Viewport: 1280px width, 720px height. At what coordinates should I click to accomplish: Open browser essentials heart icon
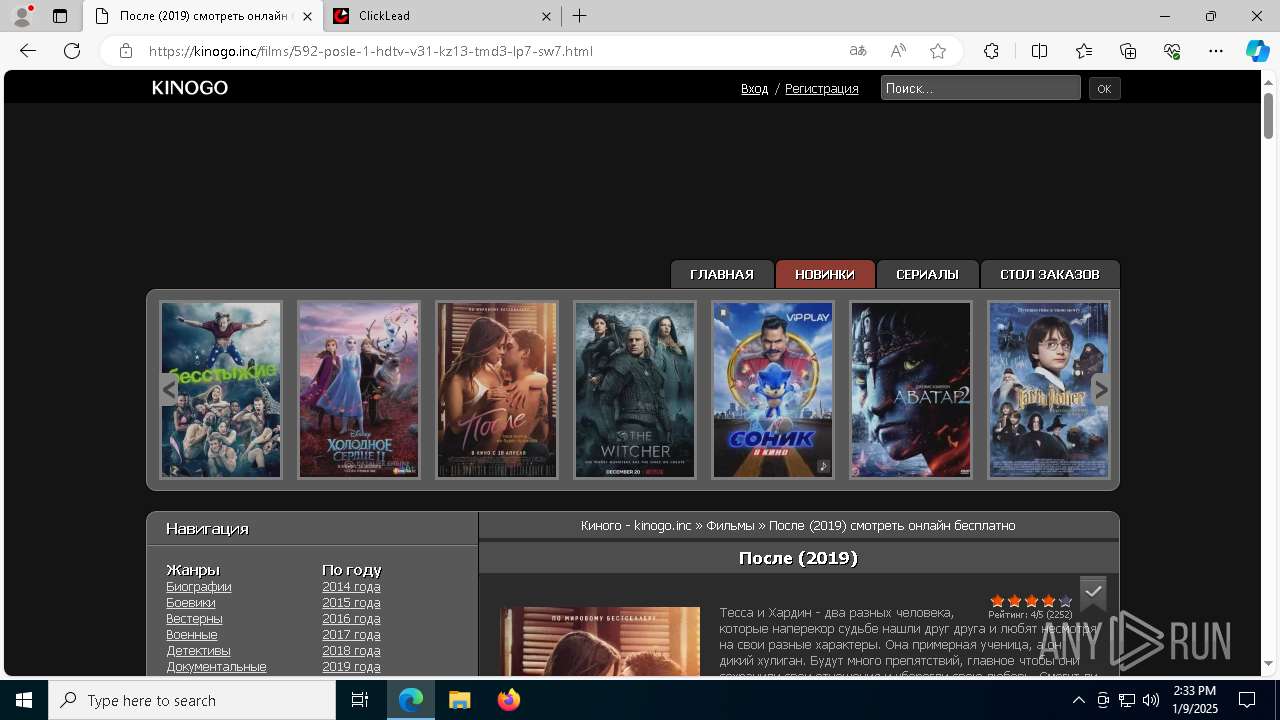(1172, 51)
